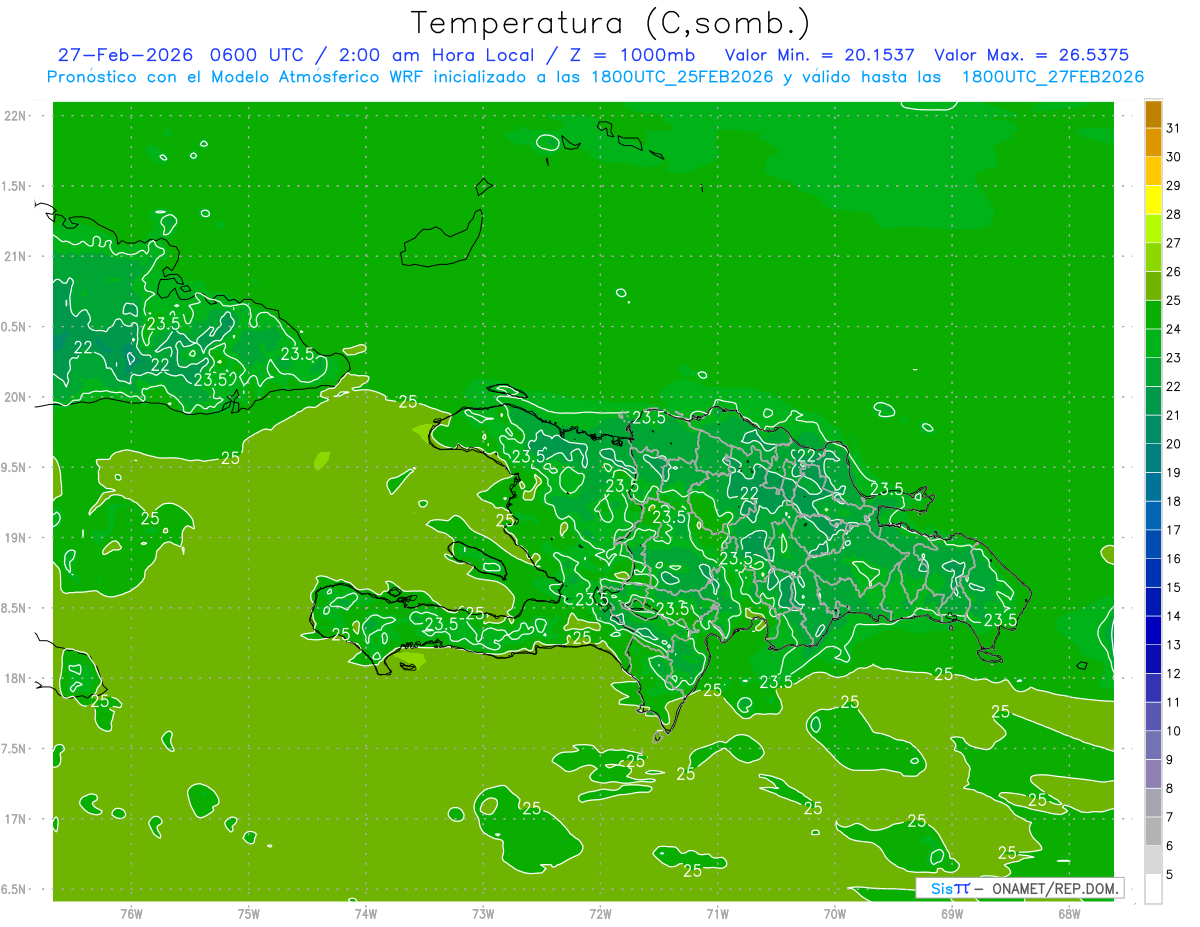This screenshot has height=927, width=1200.
Task: Click the "Z = 1000mb" level text
Action: pyautogui.click(x=633, y=55)
